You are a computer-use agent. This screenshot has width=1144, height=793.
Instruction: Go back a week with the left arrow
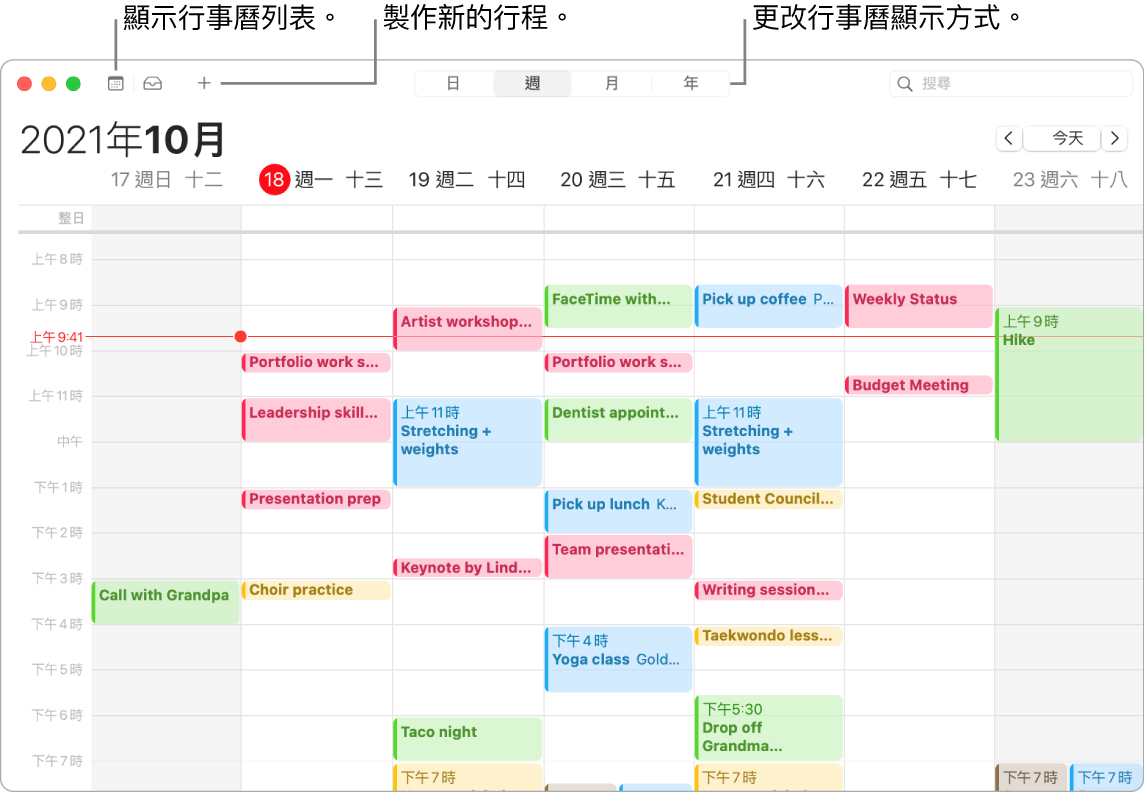[x=1009, y=138]
